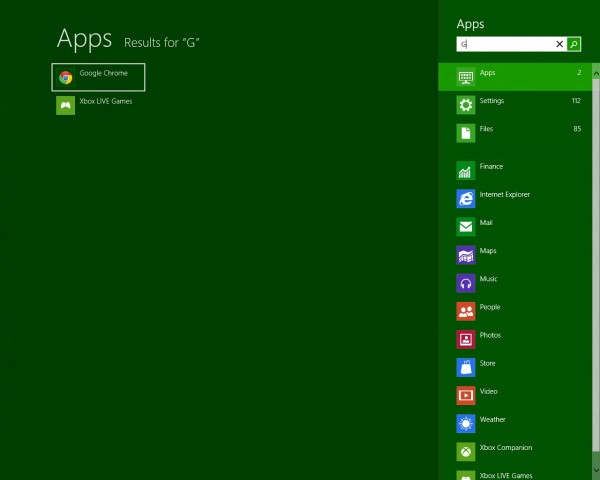Screen dimensions: 600x480
Task: Choose the Music headphones icon
Action: 466,283
